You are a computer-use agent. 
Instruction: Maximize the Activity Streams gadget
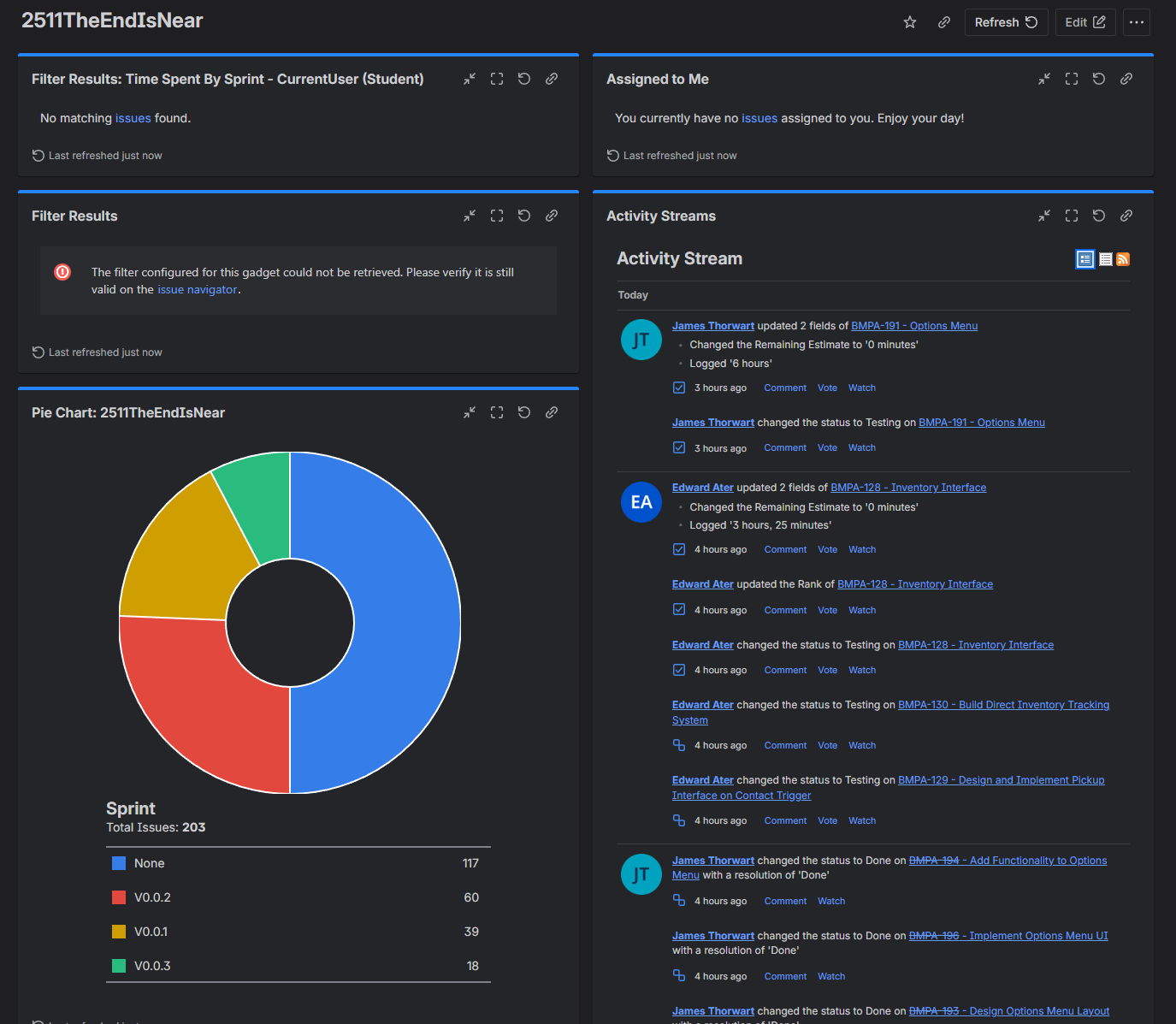1072,216
